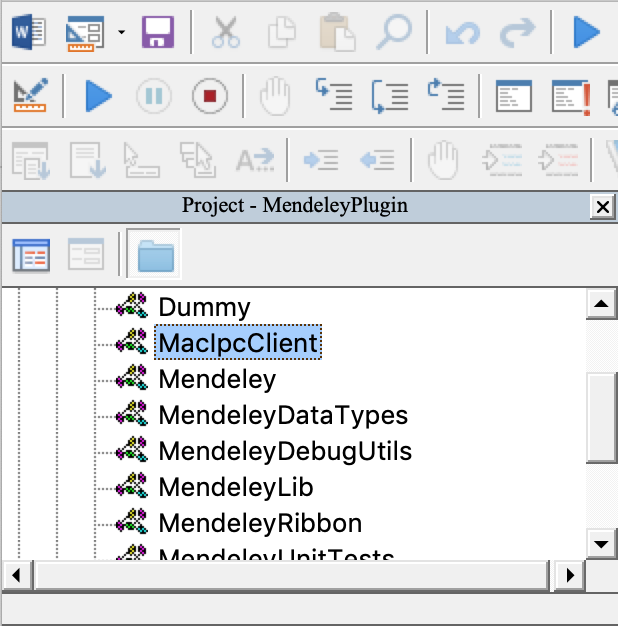This screenshot has width=618, height=626.
Task: Select the MendeleyRibbon module
Action: pyautogui.click(x=260, y=523)
